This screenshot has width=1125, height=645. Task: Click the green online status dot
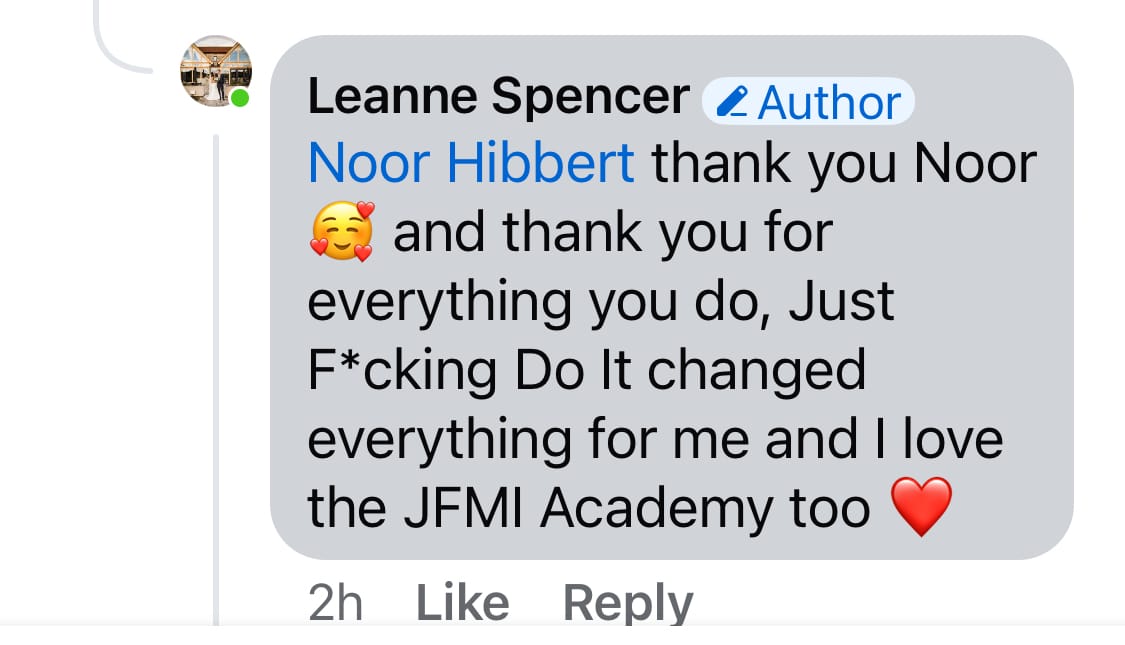pyautogui.click(x=239, y=98)
